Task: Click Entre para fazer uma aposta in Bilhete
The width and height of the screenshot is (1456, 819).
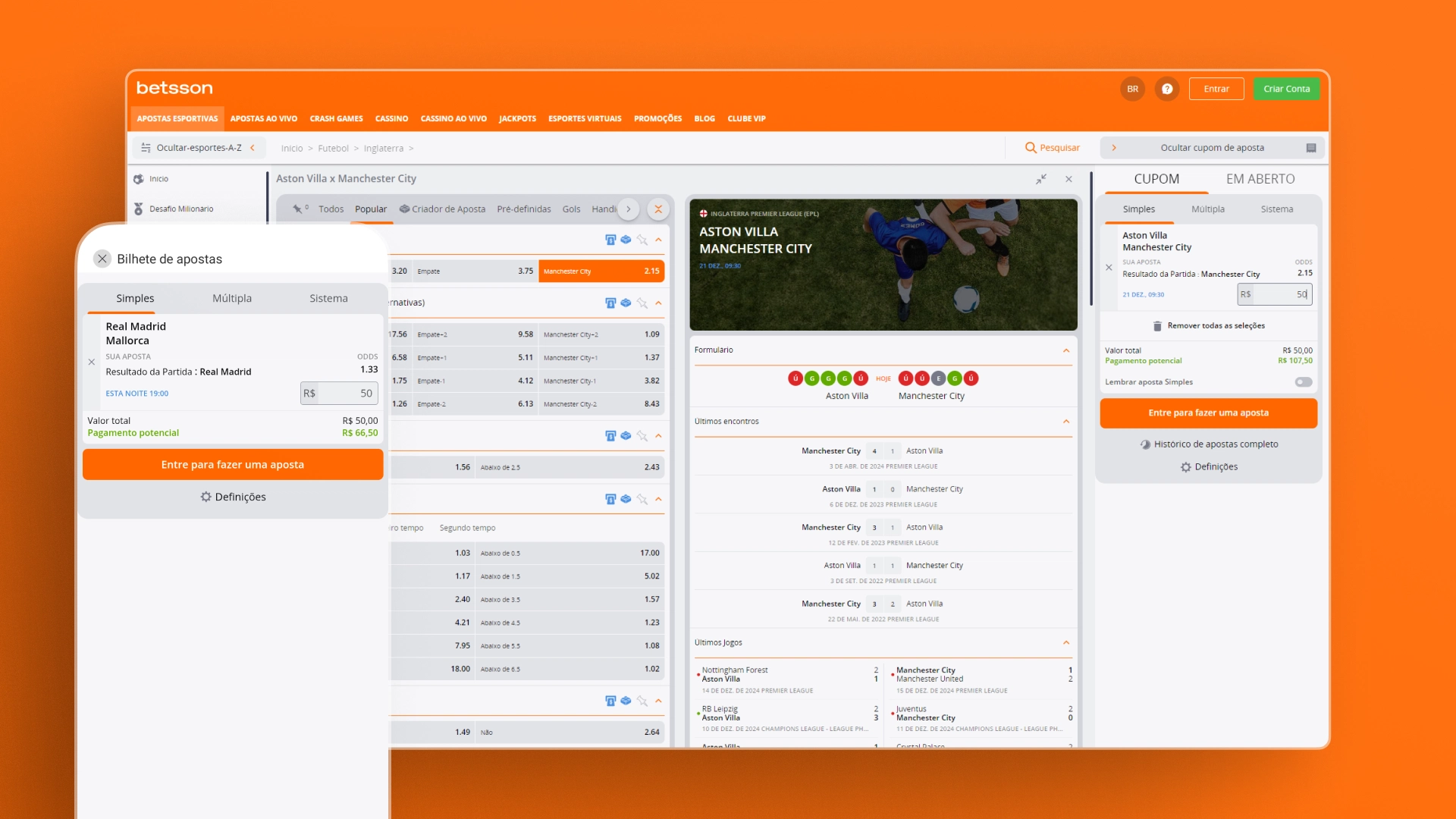Action: (233, 465)
